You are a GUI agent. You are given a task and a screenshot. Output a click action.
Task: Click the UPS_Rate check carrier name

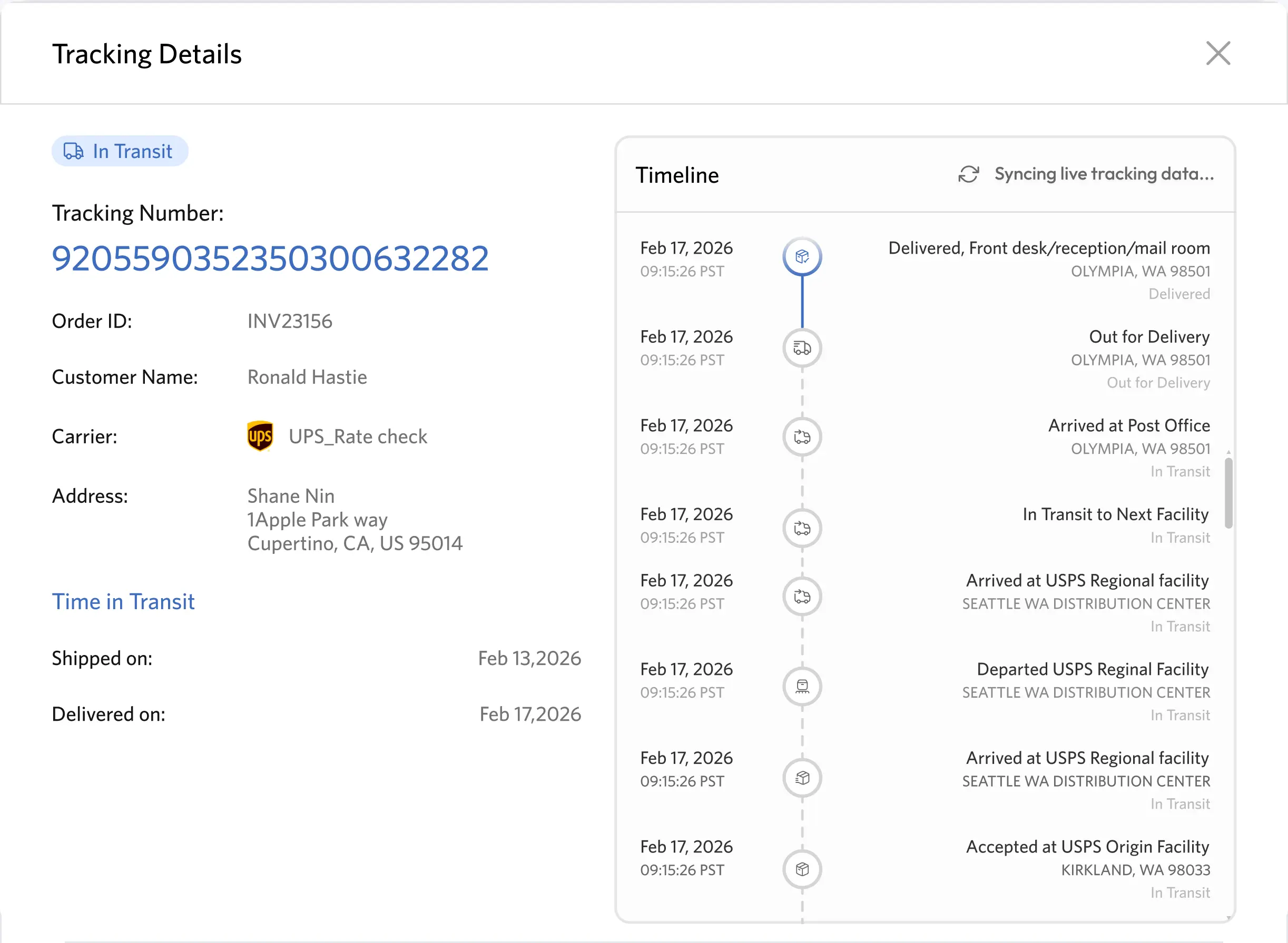pyautogui.click(x=358, y=436)
